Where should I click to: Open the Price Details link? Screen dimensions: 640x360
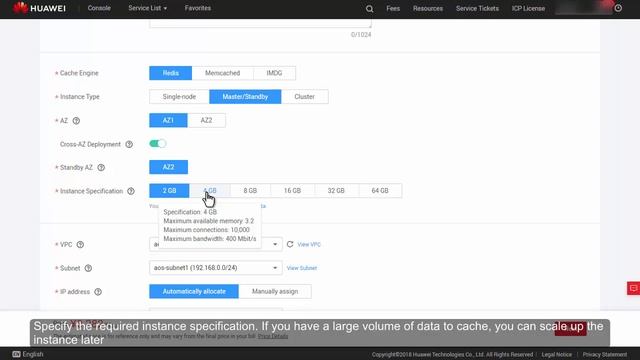point(273,336)
